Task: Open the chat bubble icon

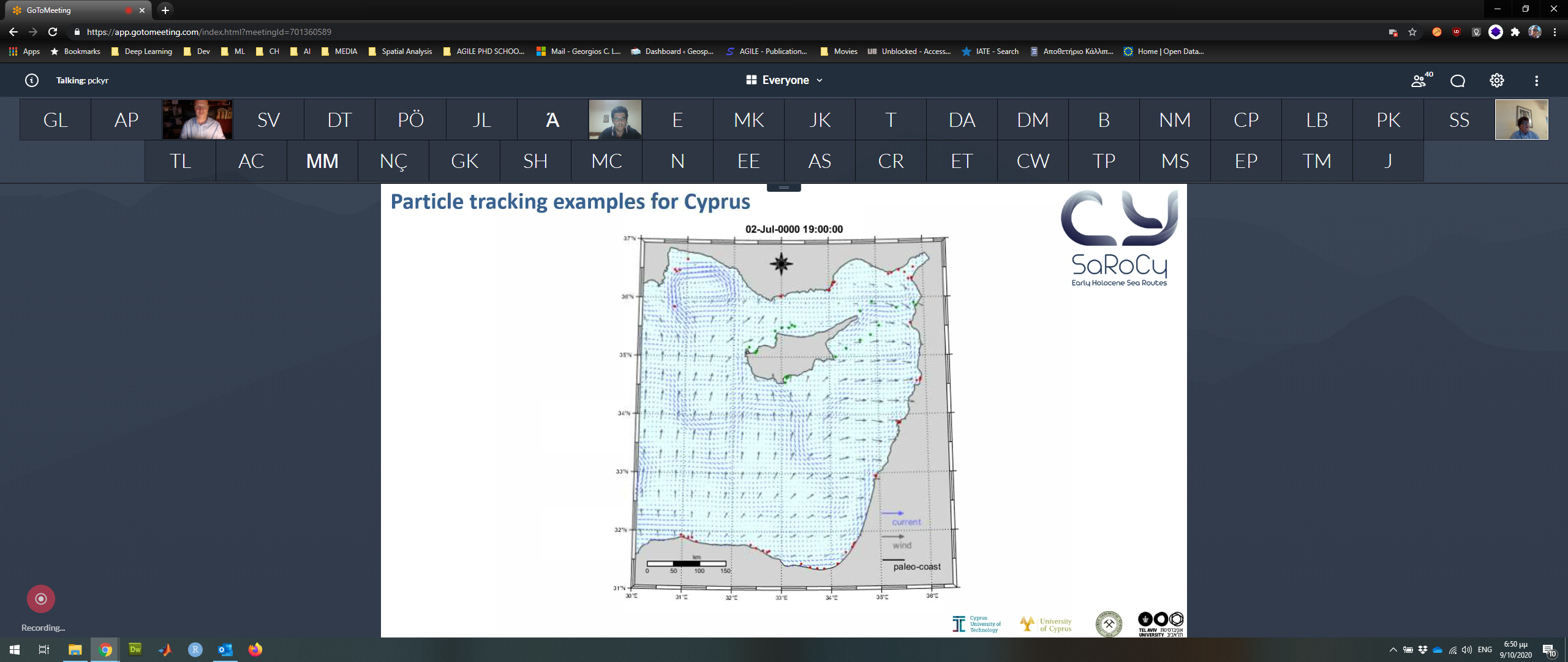Action: coord(1458,80)
